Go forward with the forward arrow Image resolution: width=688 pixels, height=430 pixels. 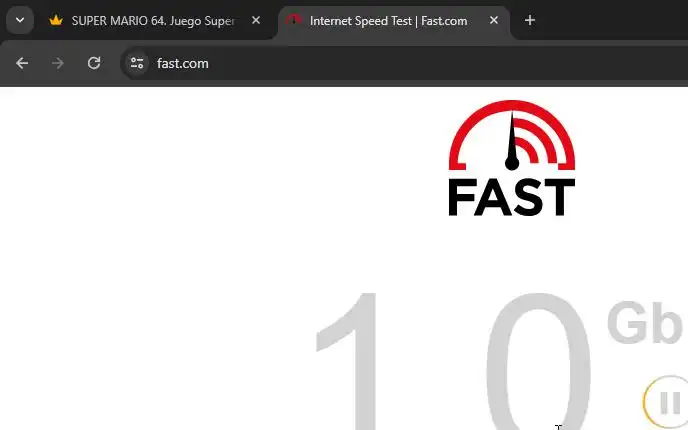pos(57,63)
